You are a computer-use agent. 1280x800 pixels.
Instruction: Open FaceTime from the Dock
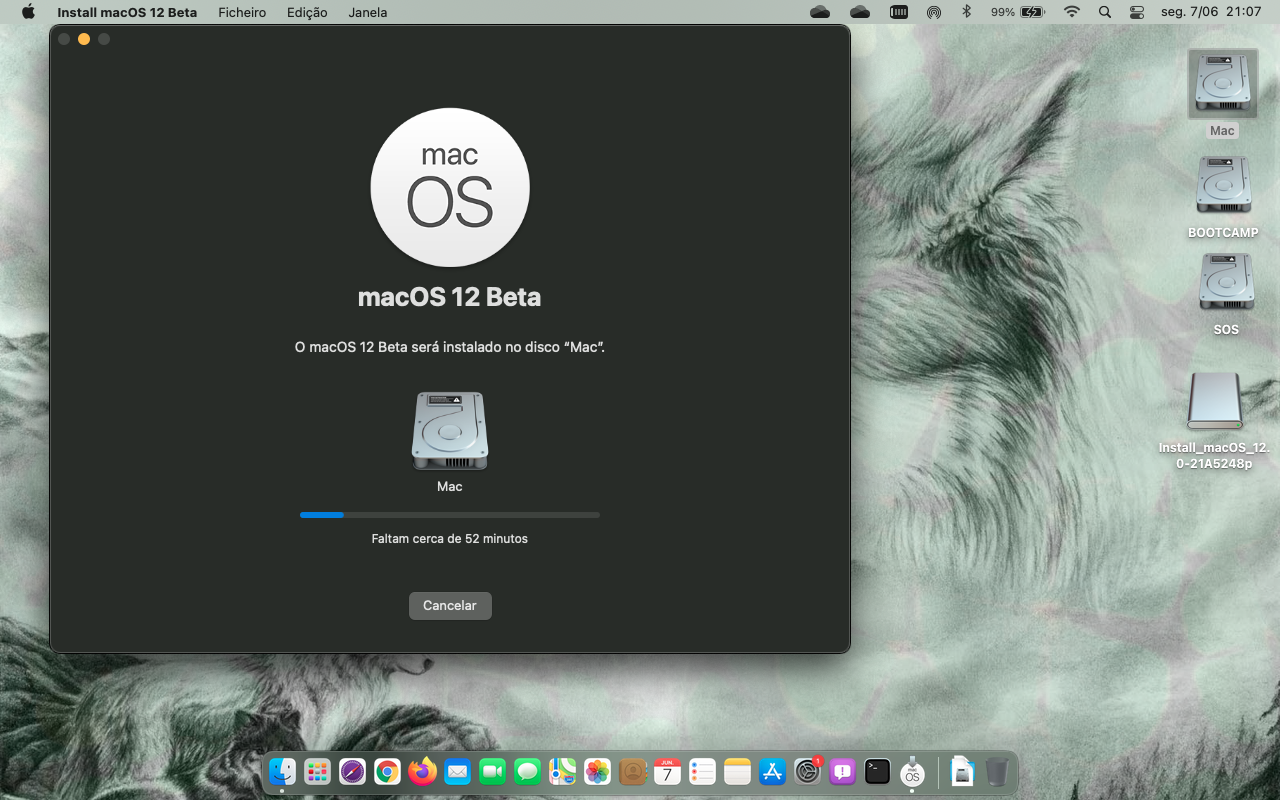click(493, 771)
